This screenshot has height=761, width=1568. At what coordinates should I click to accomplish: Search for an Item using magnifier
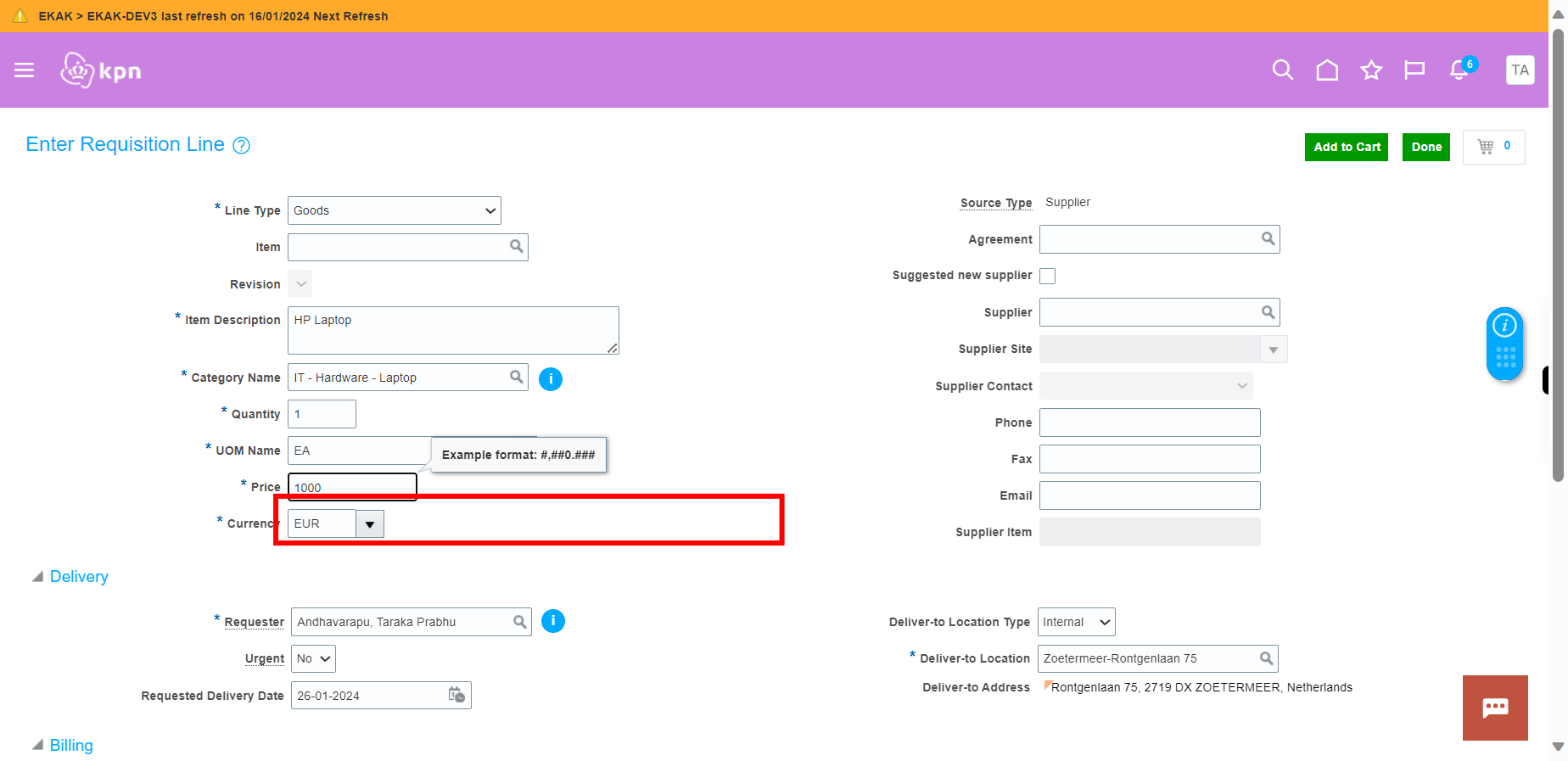(x=516, y=247)
